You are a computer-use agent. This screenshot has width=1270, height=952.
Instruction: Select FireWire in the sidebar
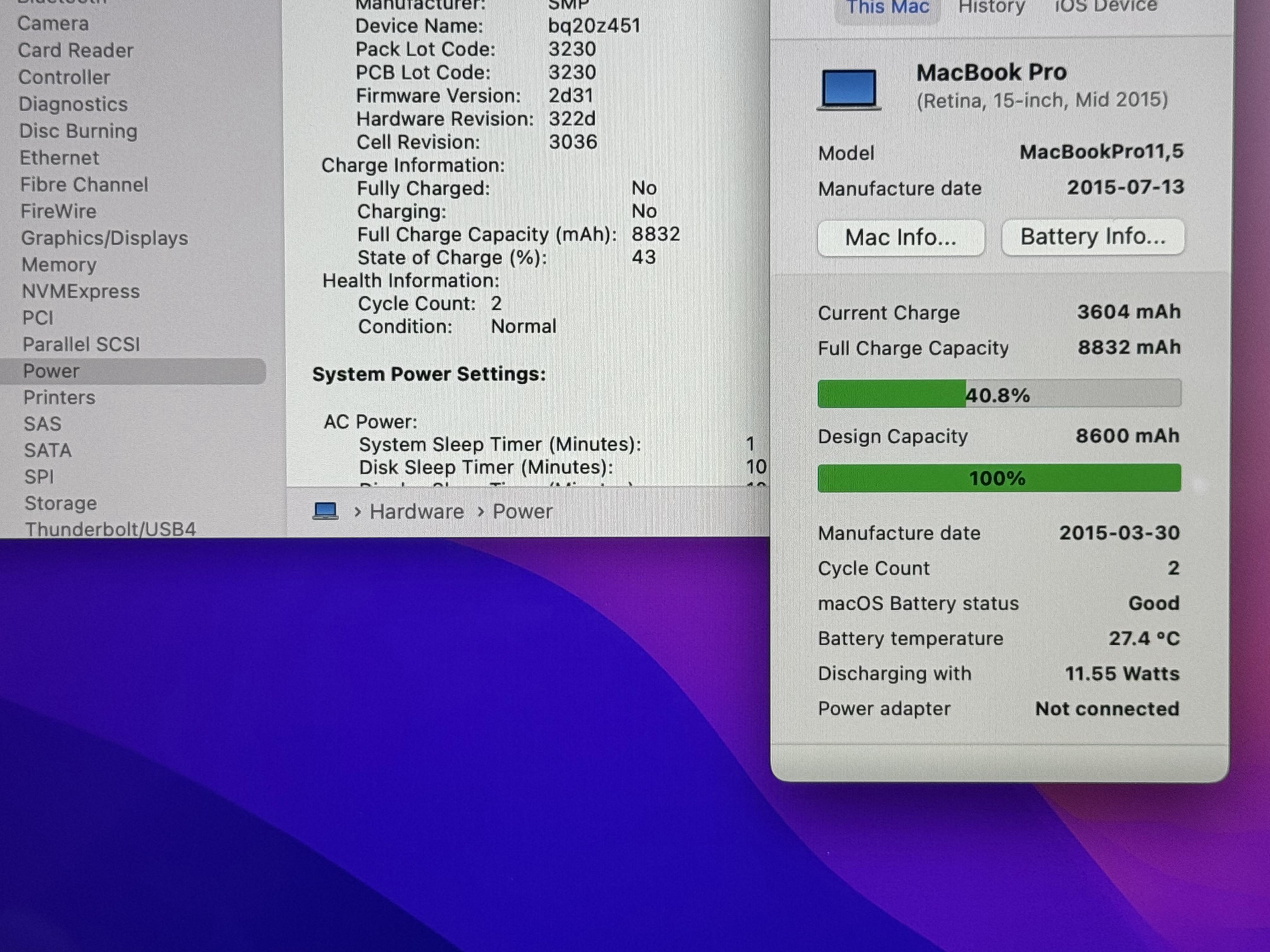59,211
